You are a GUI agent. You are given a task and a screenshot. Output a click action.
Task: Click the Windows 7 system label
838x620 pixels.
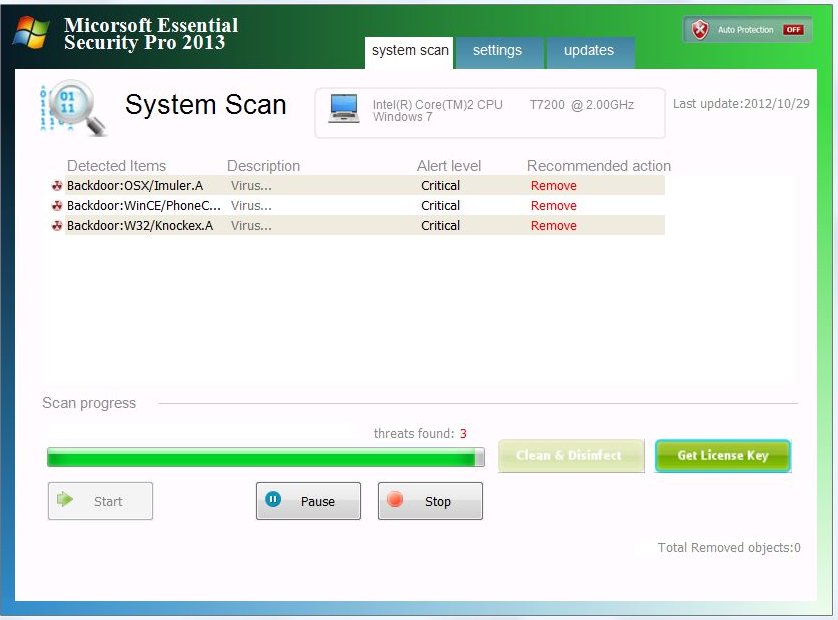[402, 117]
